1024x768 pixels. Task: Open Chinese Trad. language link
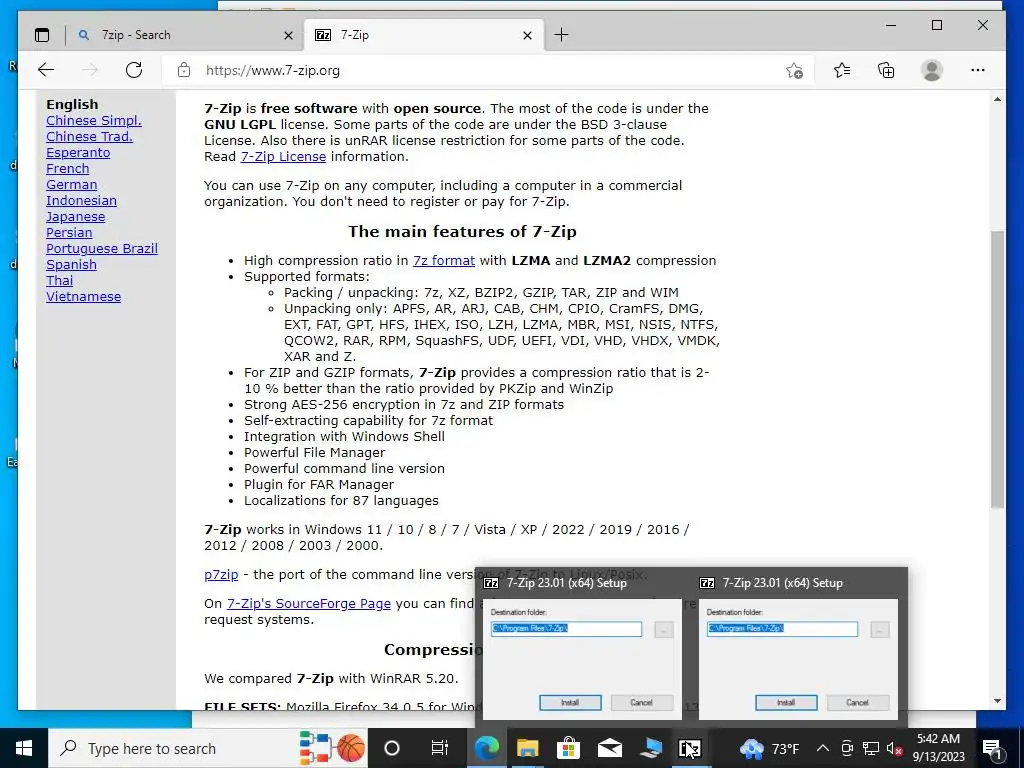click(89, 136)
